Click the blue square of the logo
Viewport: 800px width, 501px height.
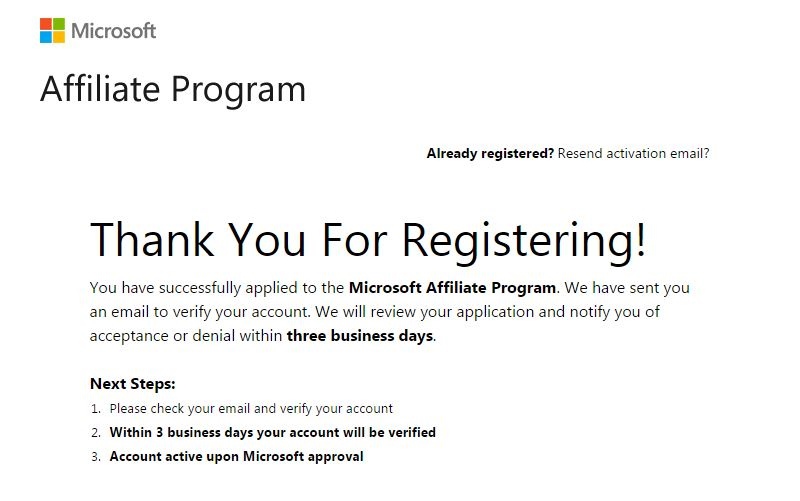46,37
